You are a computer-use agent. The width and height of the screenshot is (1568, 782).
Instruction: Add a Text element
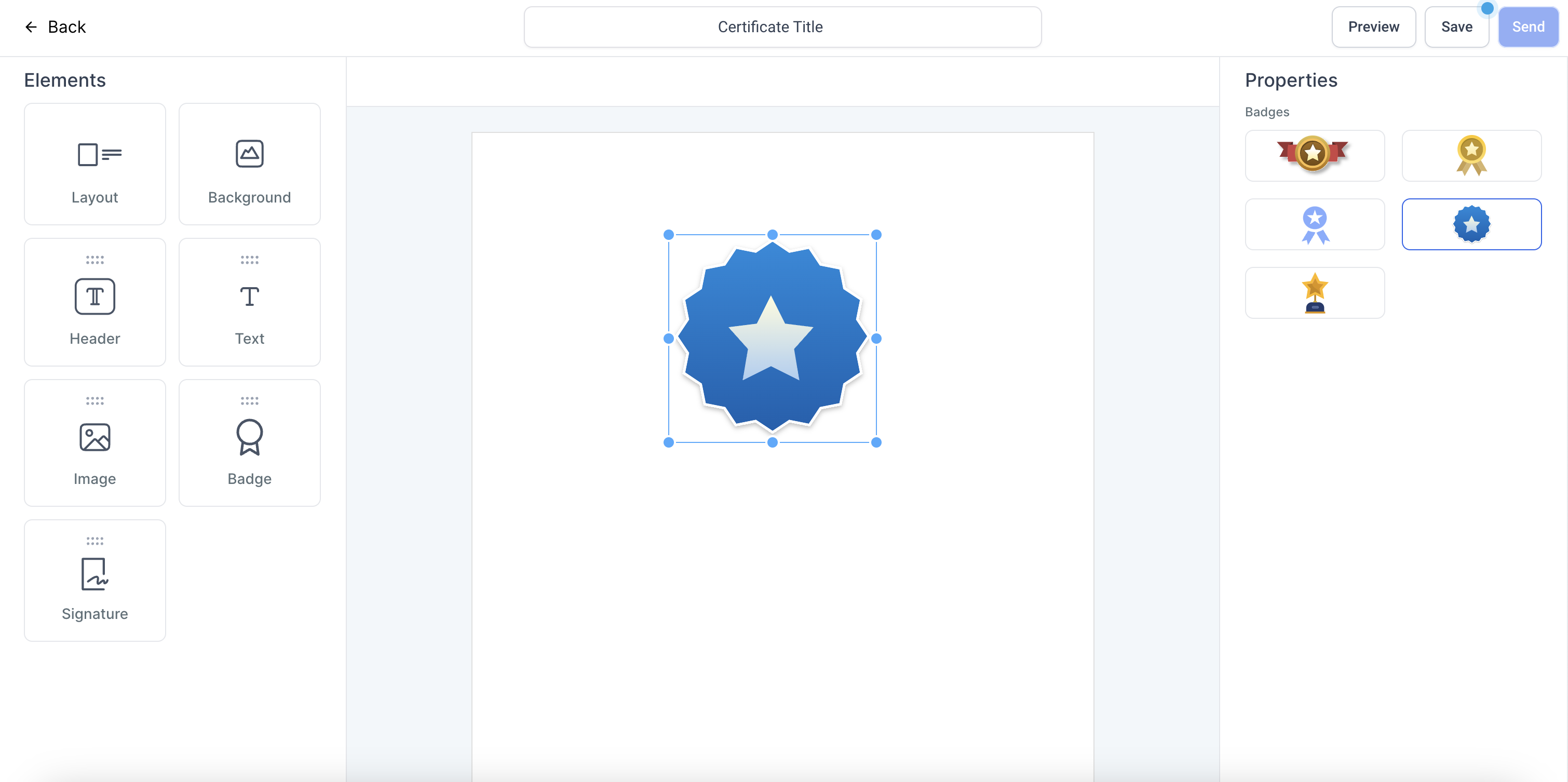249,302
